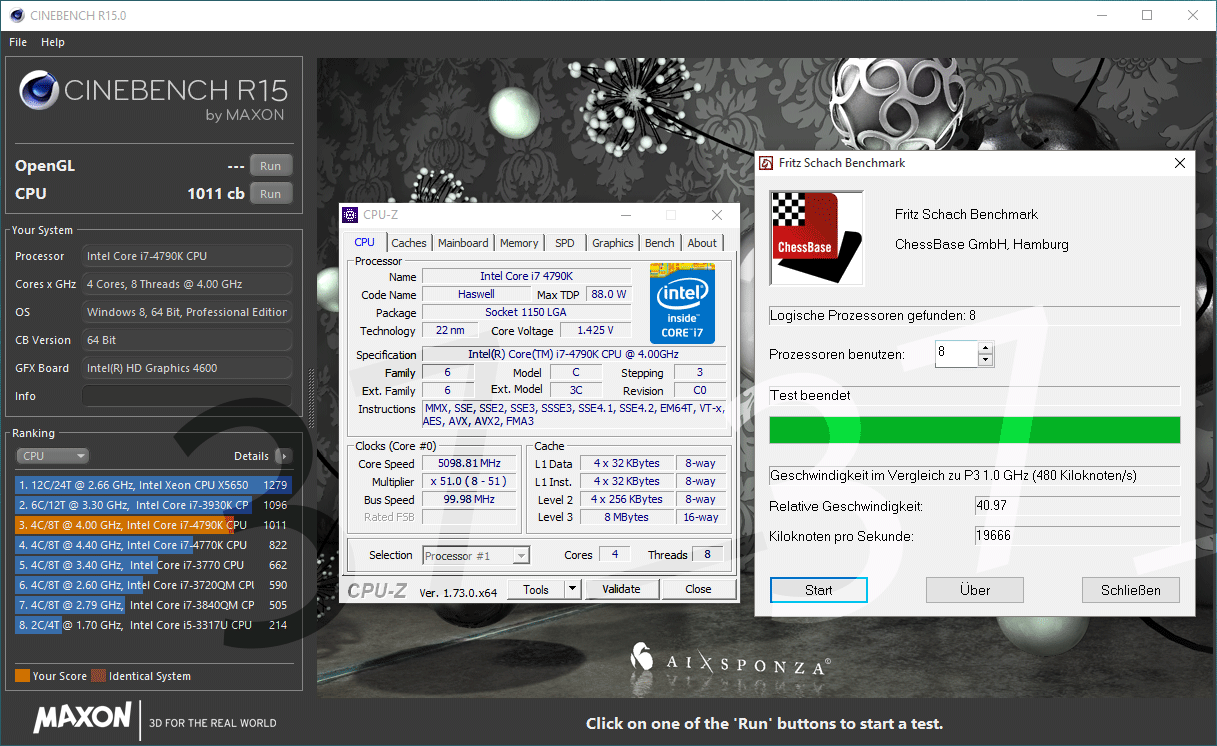Screen dimensions: 1217x746
Task: Switch to the Caches tab in CPU-Z
Action: coord(409,243)
